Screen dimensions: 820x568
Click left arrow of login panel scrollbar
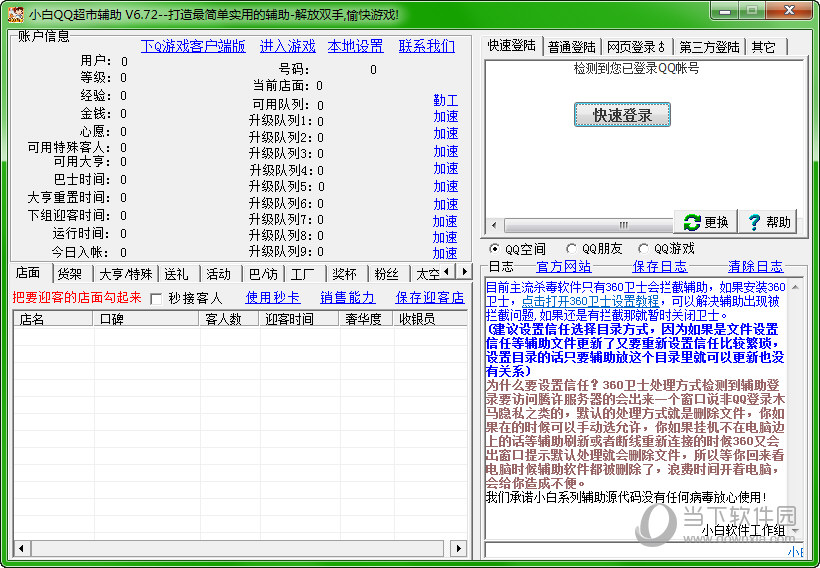(494, 225)
